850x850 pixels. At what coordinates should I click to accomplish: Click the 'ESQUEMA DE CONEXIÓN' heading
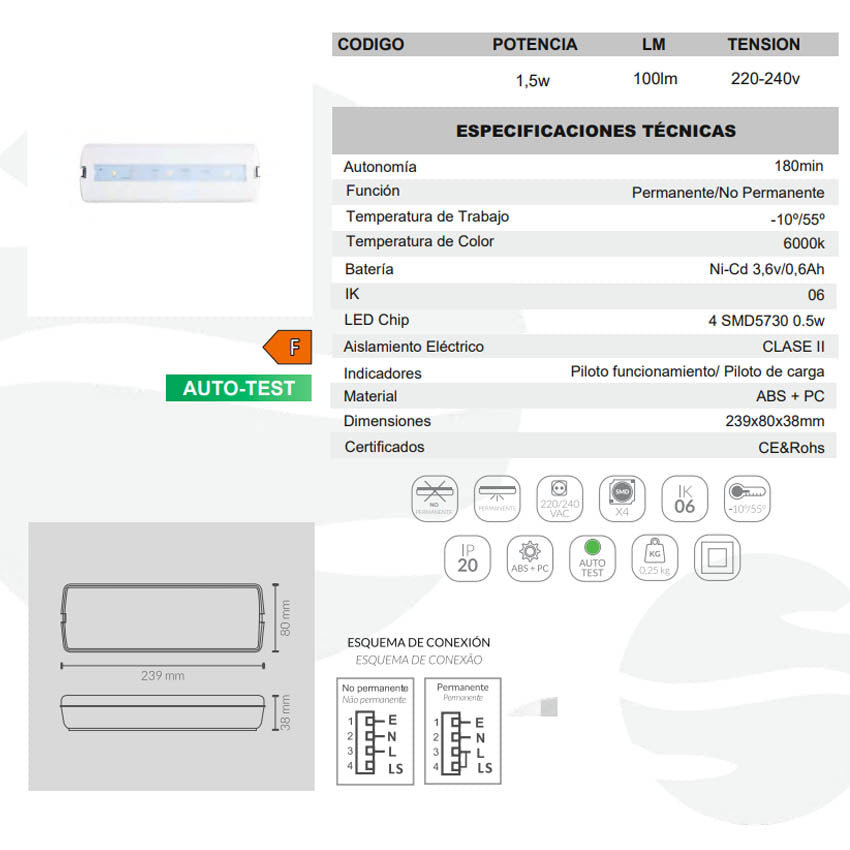point(418,643)
